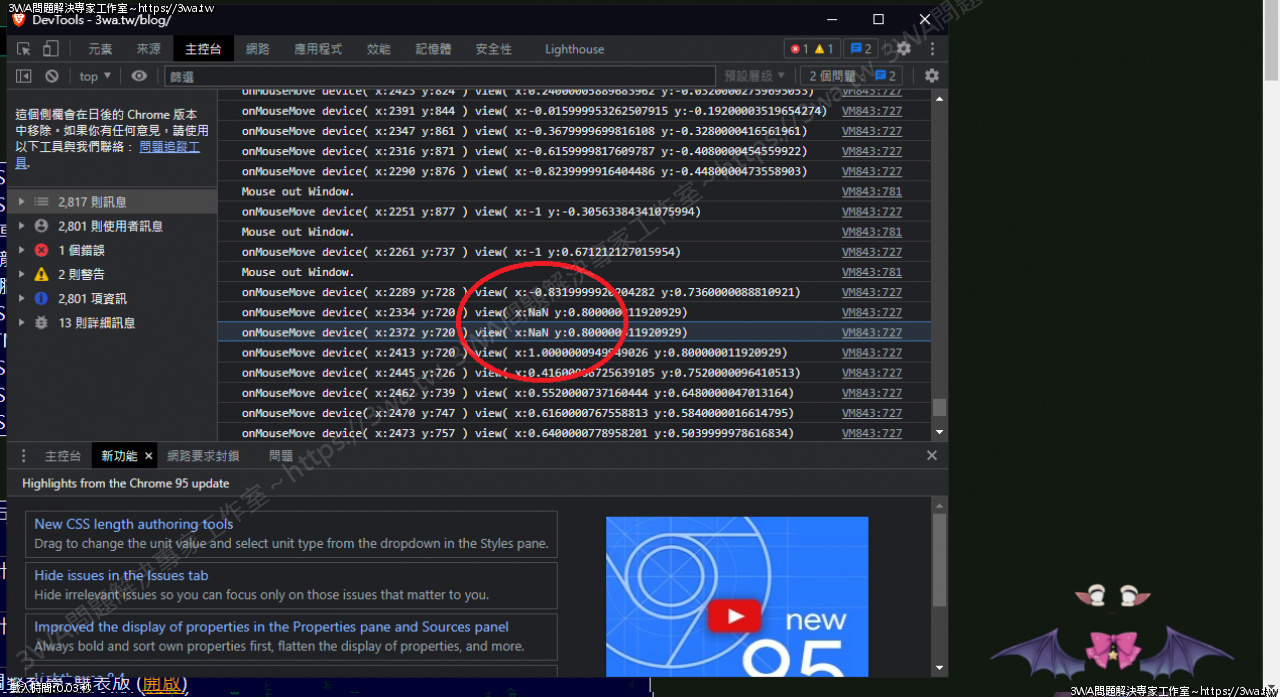Open the drawer three-dot menu
This screenshot has width=1280, height=697.
[x=24, y=456]
